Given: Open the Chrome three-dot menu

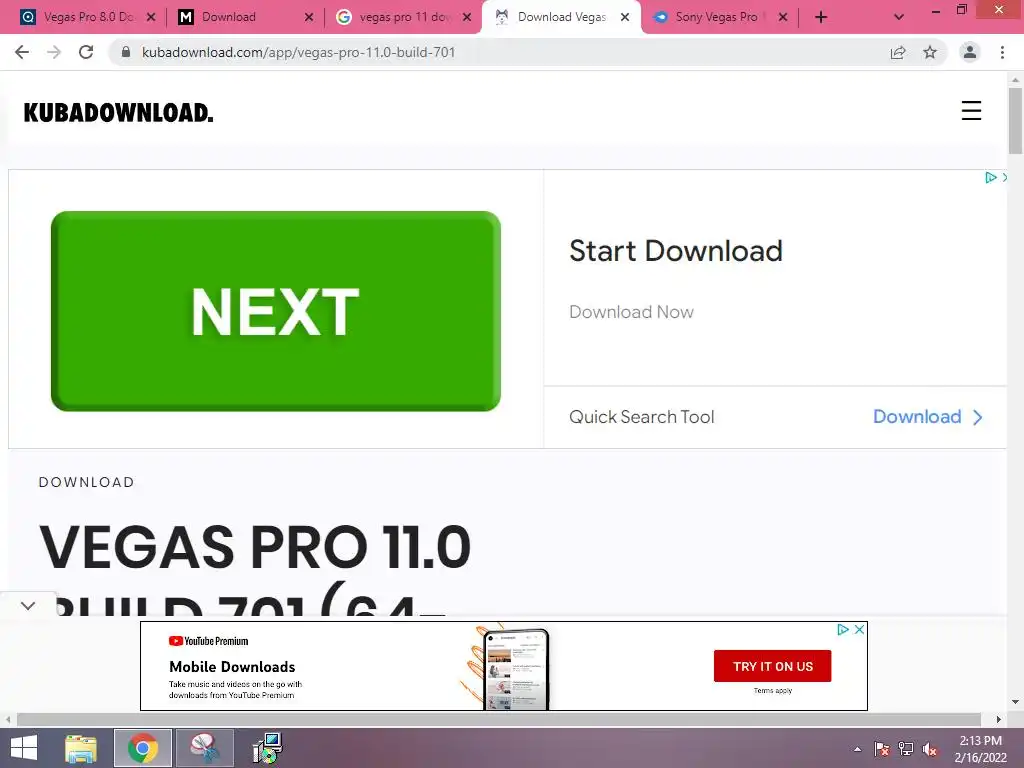Looking at the screenshot, I should click(x=1002, y=52).
